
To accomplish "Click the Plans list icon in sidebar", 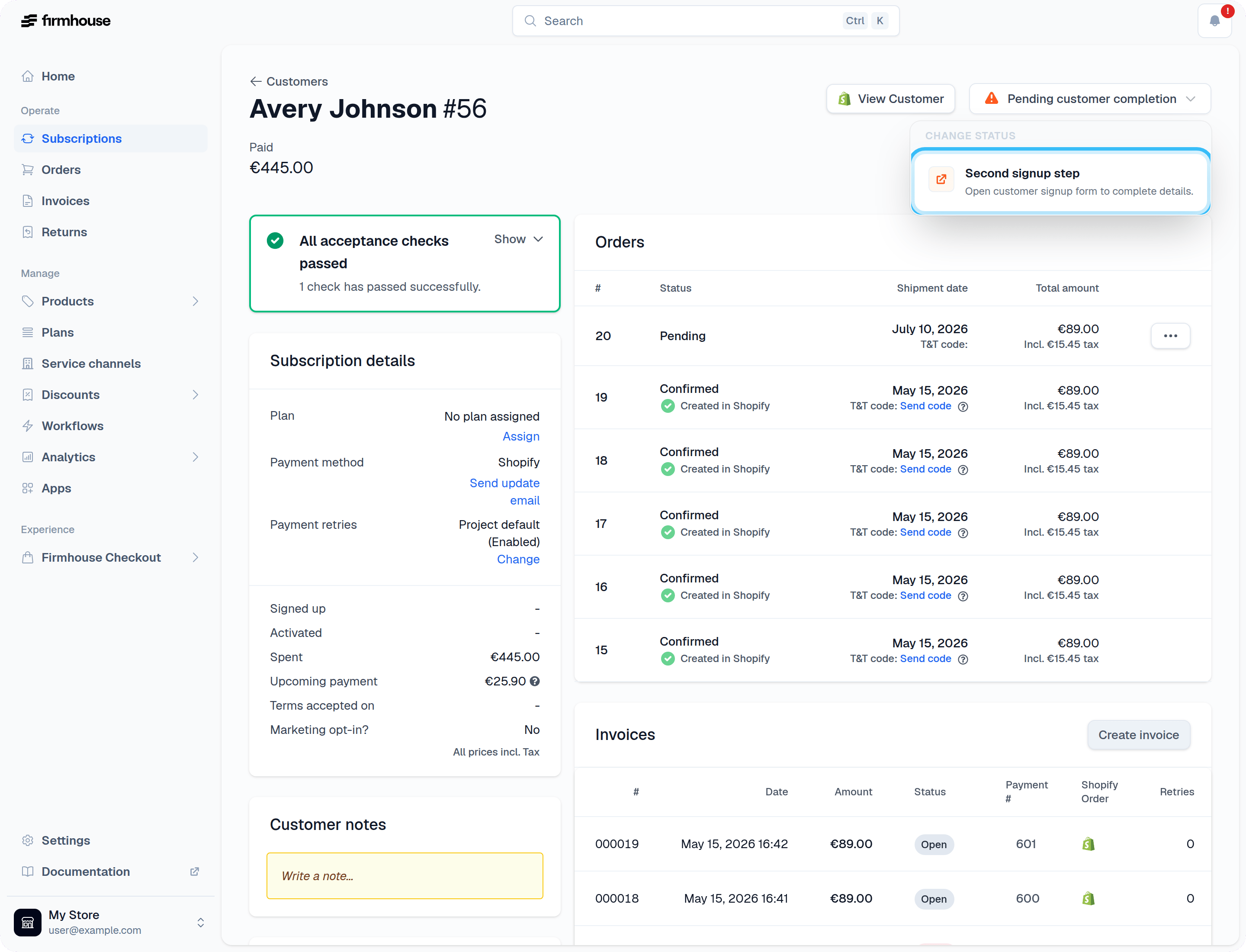I will click(x=28, y=333).
